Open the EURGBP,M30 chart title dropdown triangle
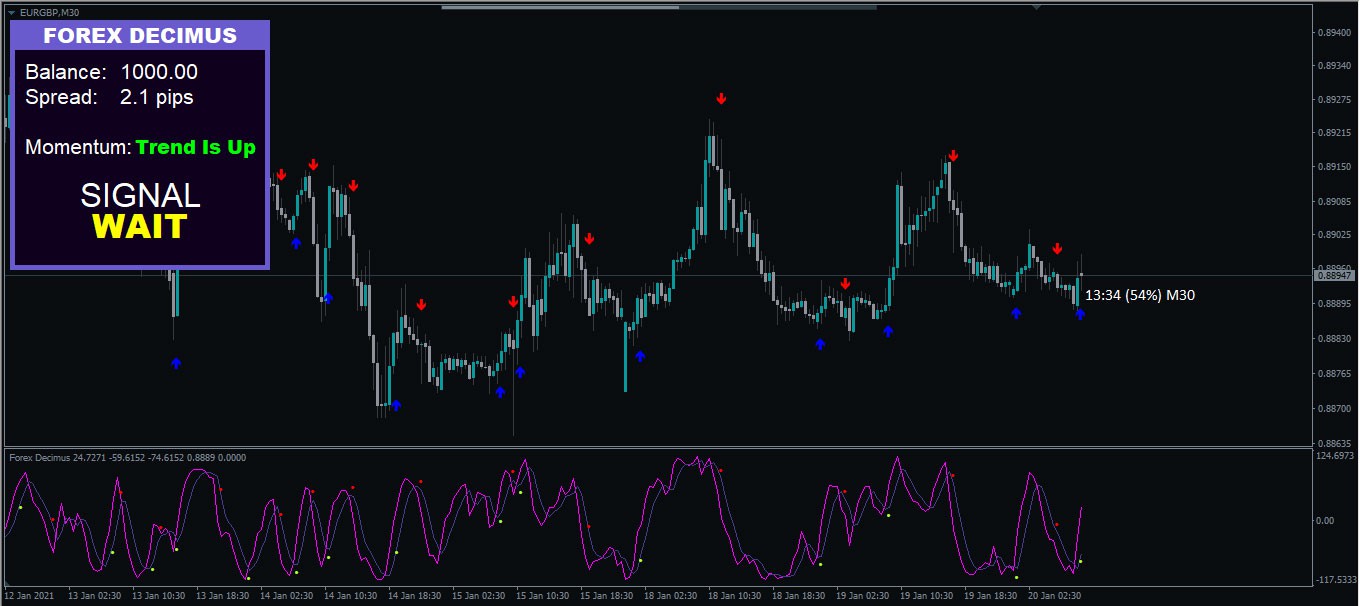The image size is (1360, 606). click(x=12, y=12)
